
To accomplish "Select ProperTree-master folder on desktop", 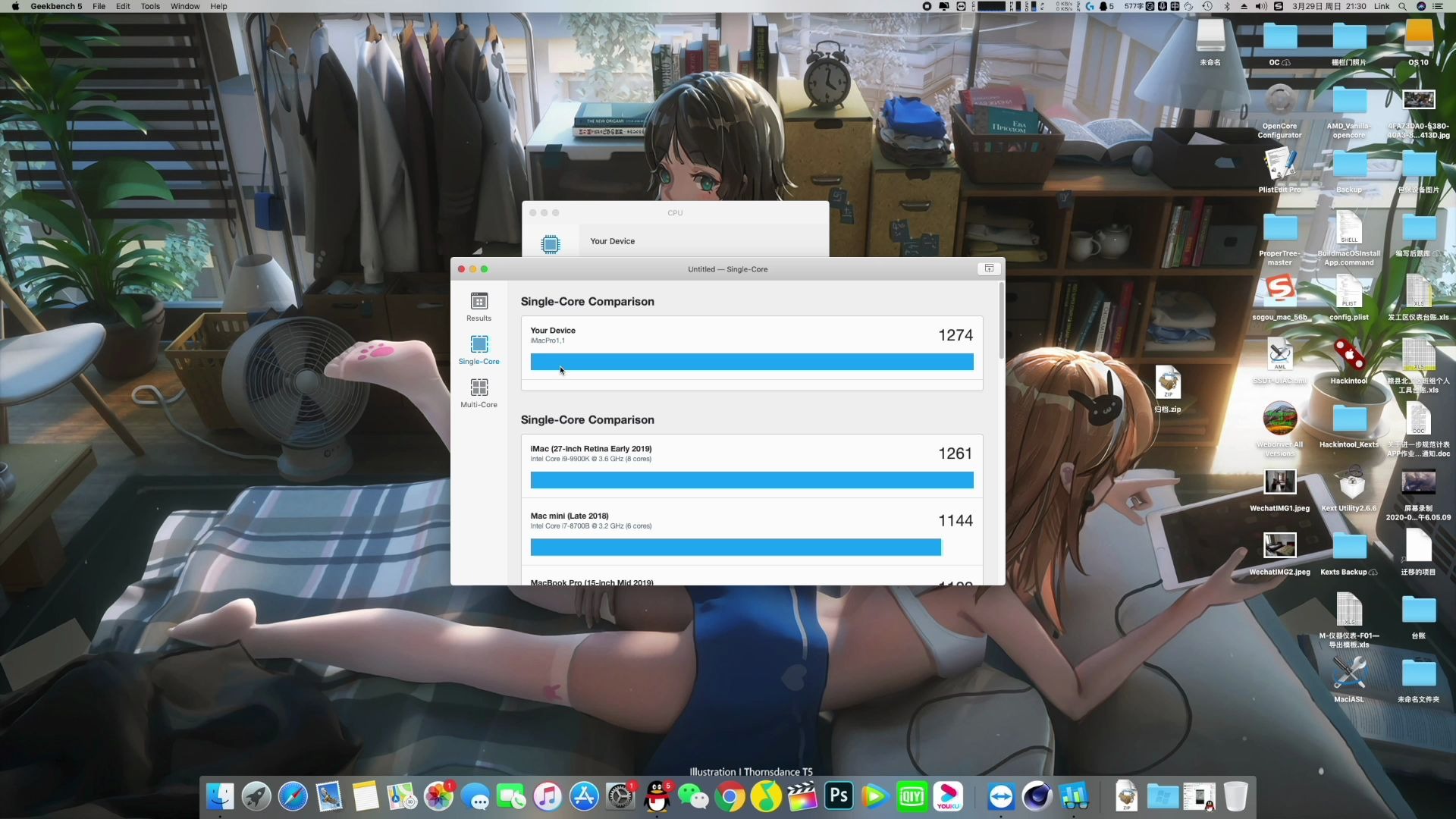I will point(1279,229).
